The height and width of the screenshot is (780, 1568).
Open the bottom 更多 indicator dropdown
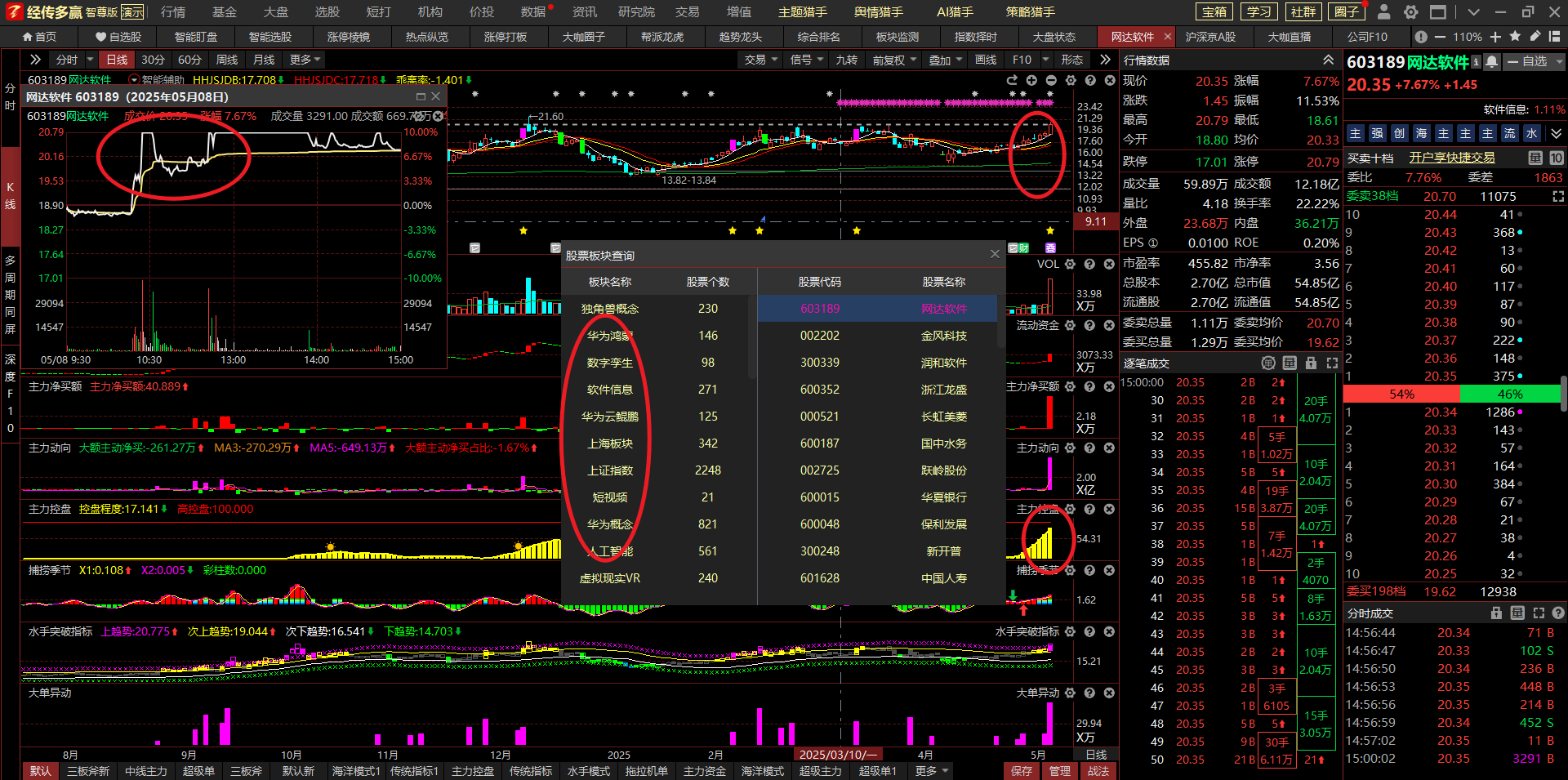[x=931, y=771]
